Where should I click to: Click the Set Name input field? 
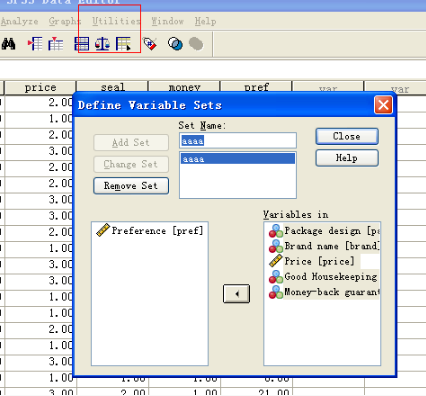point(238,141)
